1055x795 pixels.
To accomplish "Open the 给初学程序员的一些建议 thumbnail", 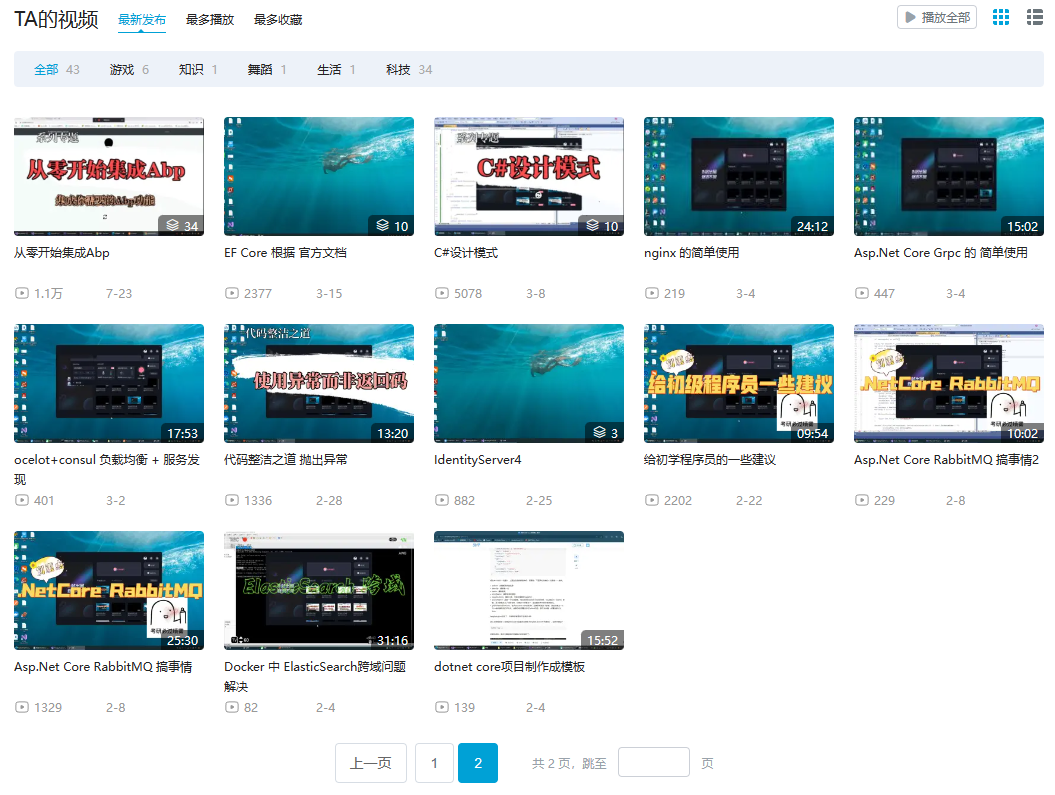I will click(x=739, y=383).
